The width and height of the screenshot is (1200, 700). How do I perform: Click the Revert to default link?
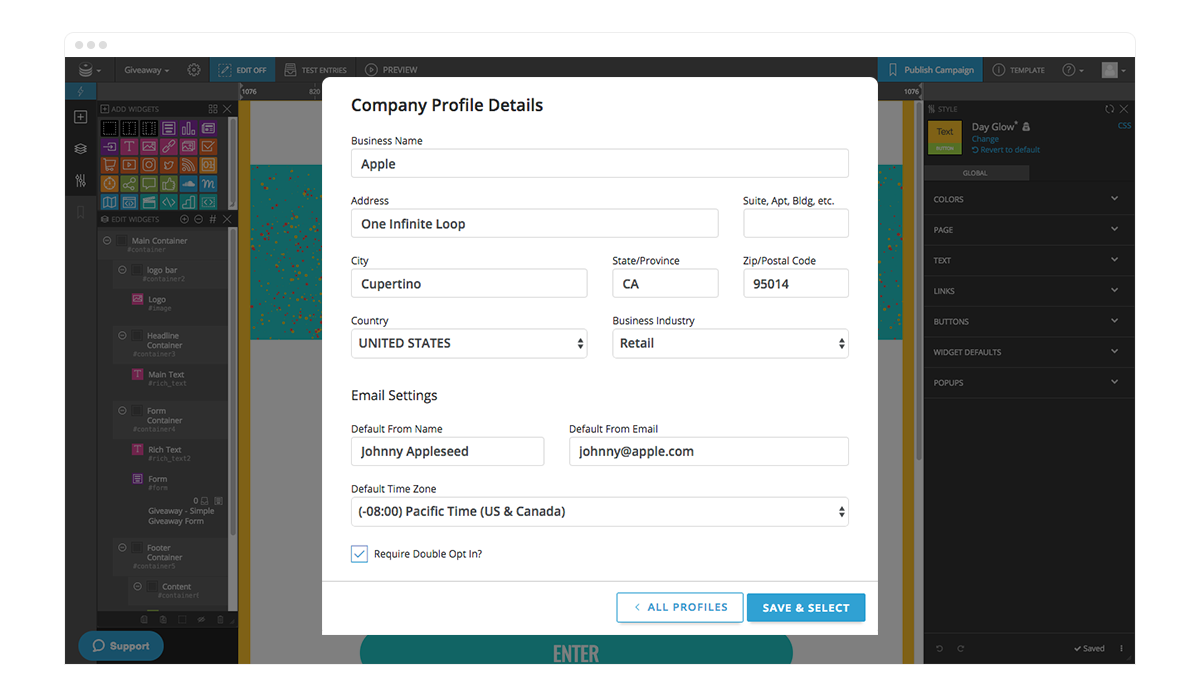point(1005,149)
